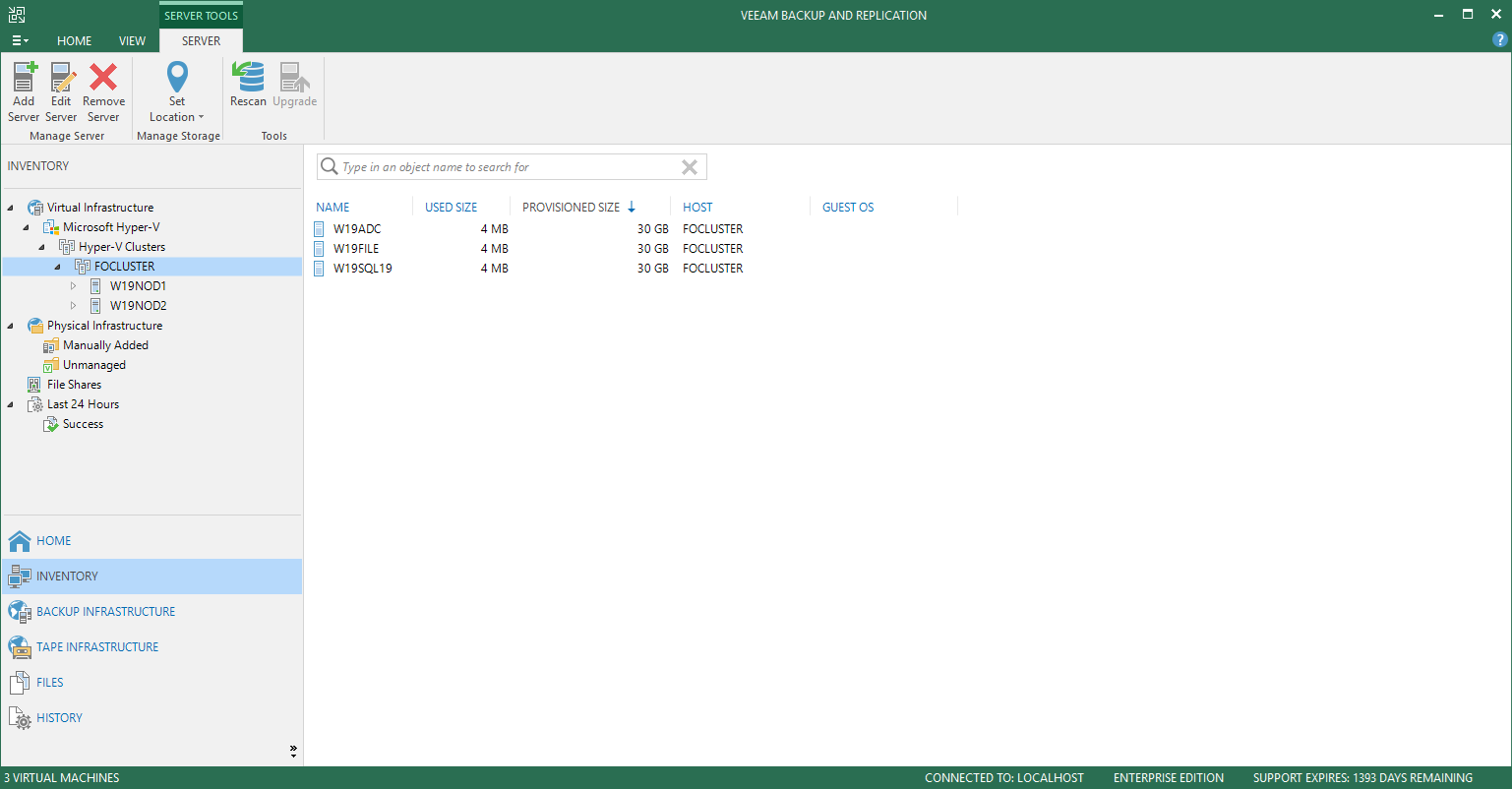
Task: Click 30 GB provisioned size of W19SQL19
Action: tap(652, 269)
